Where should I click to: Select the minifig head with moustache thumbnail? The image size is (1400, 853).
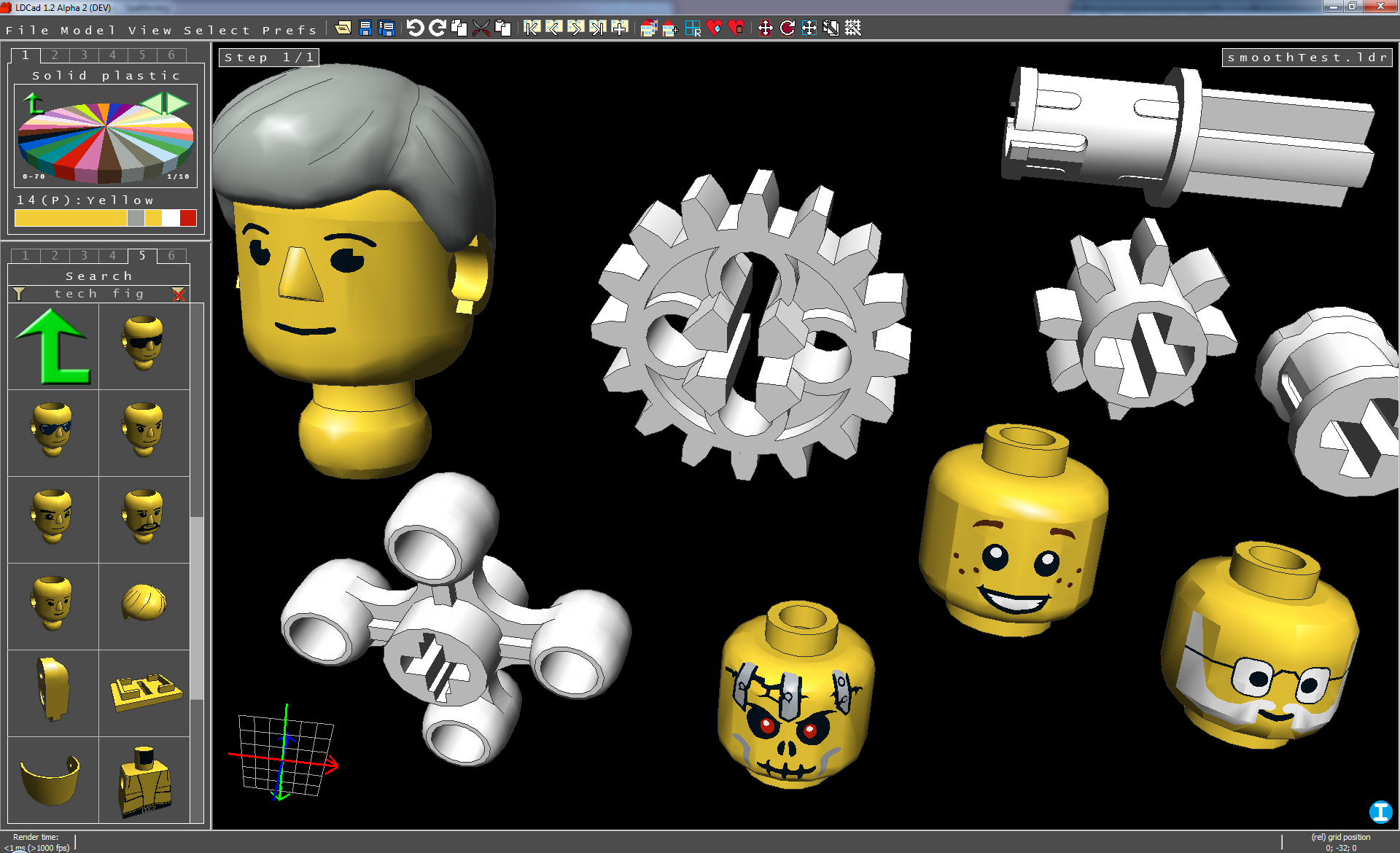coord(144,520)
